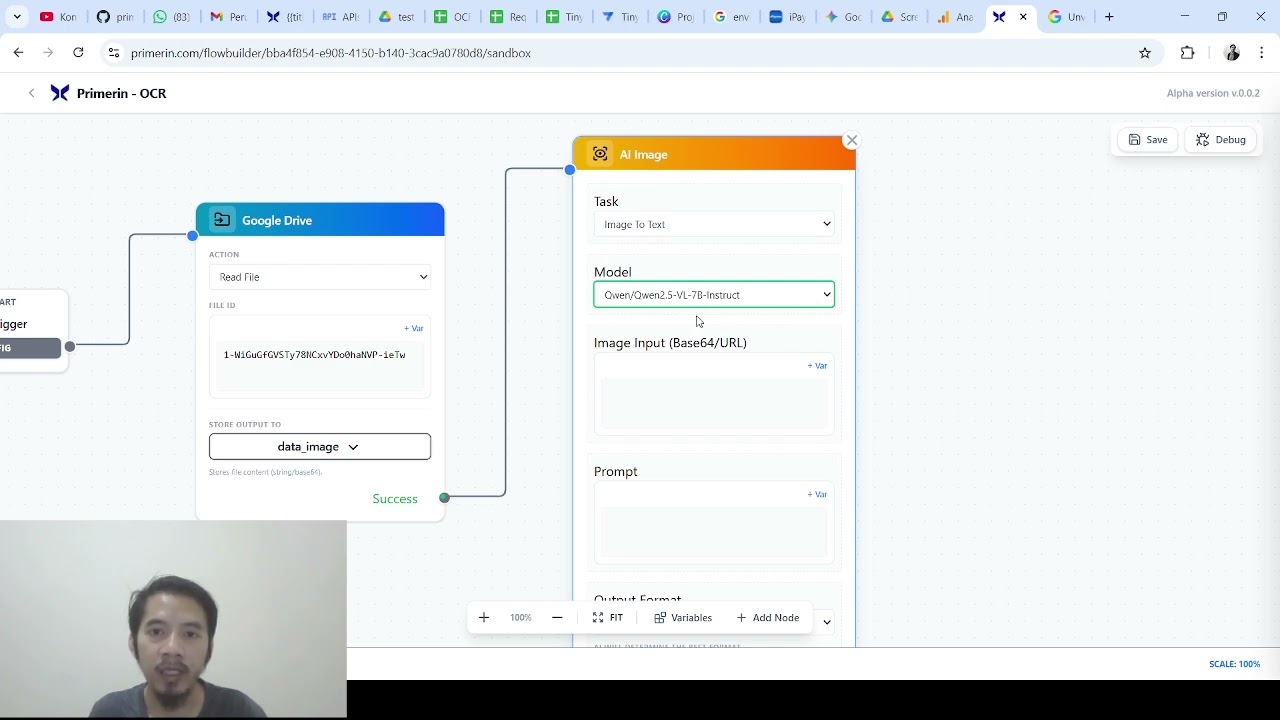Zoom out the canvas with minus icon

[x=557, y=618]
